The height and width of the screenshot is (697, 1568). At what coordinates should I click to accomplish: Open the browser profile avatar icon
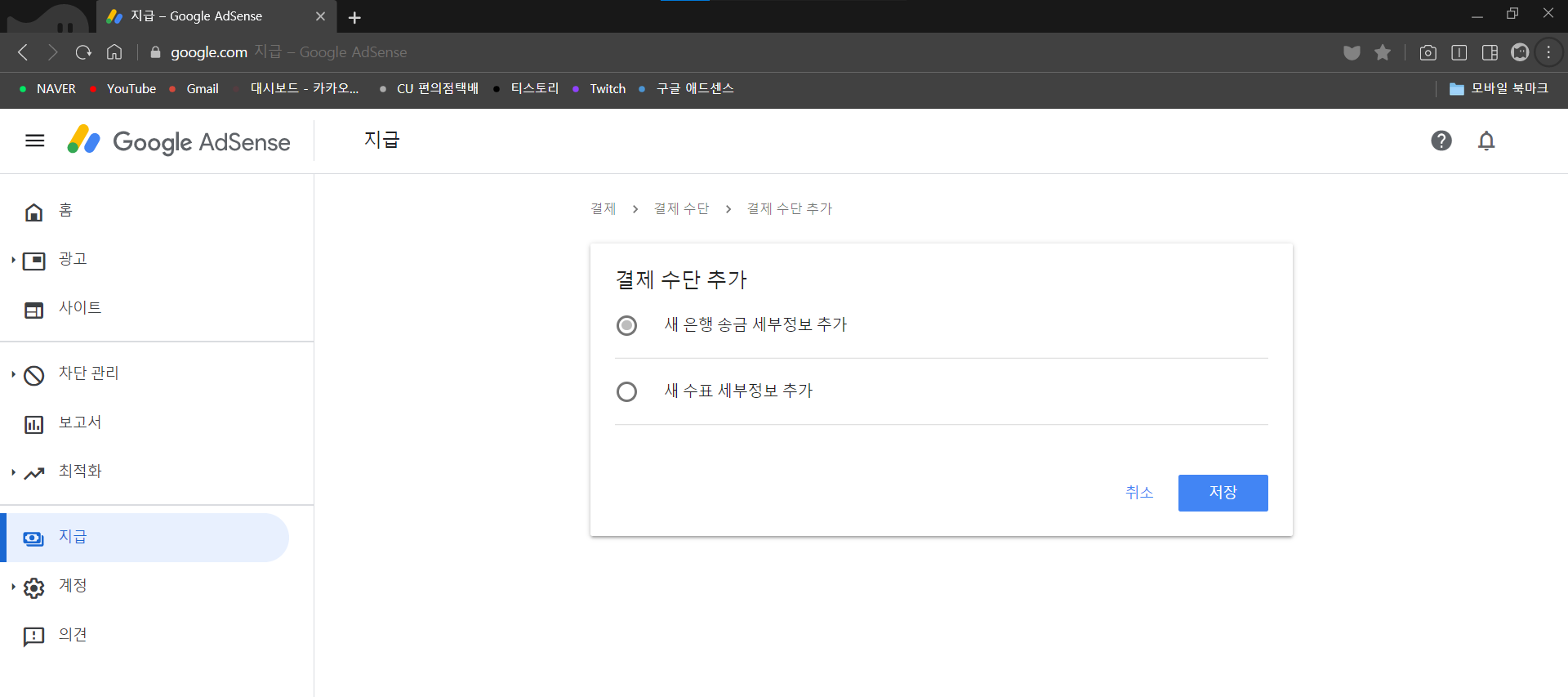pyautogui.click(x=1520, y=52)
